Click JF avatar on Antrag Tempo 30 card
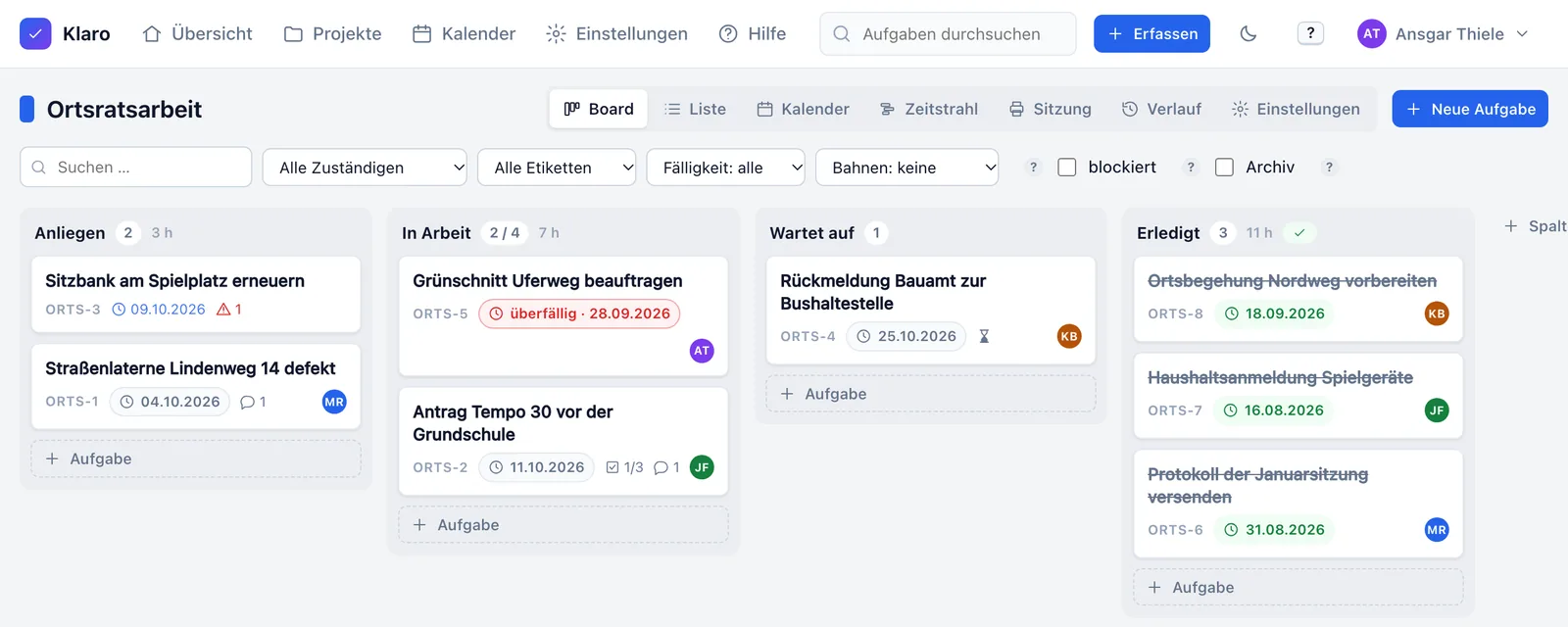 coord(702,467)
